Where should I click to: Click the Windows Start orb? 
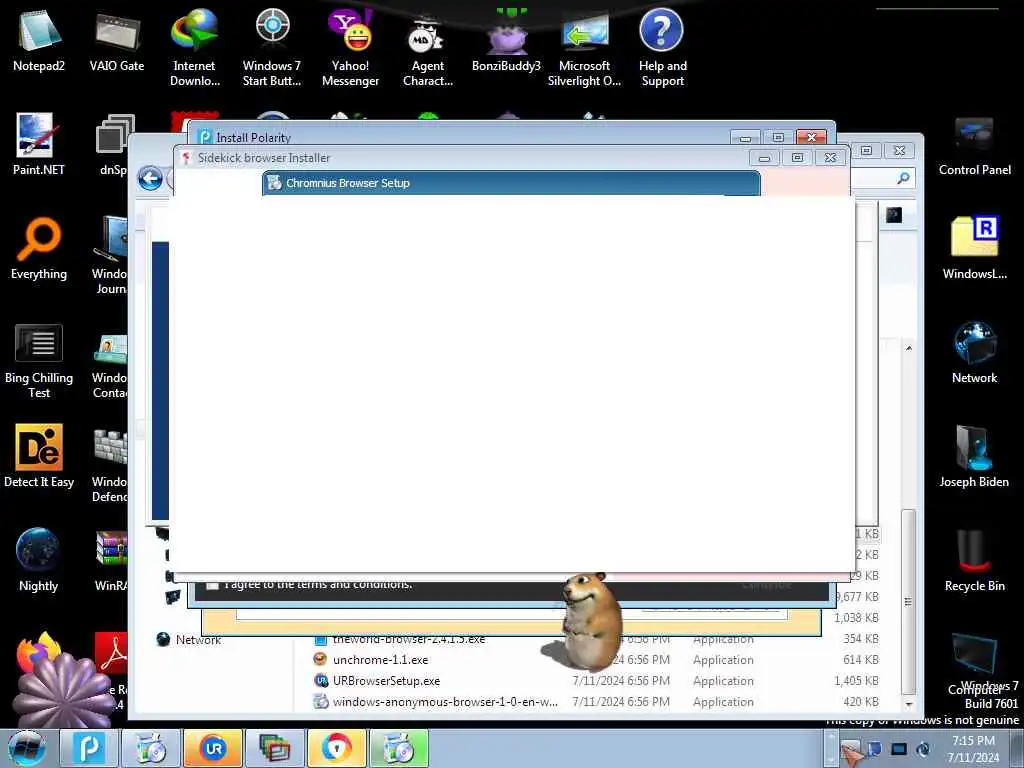pos(26,748)
